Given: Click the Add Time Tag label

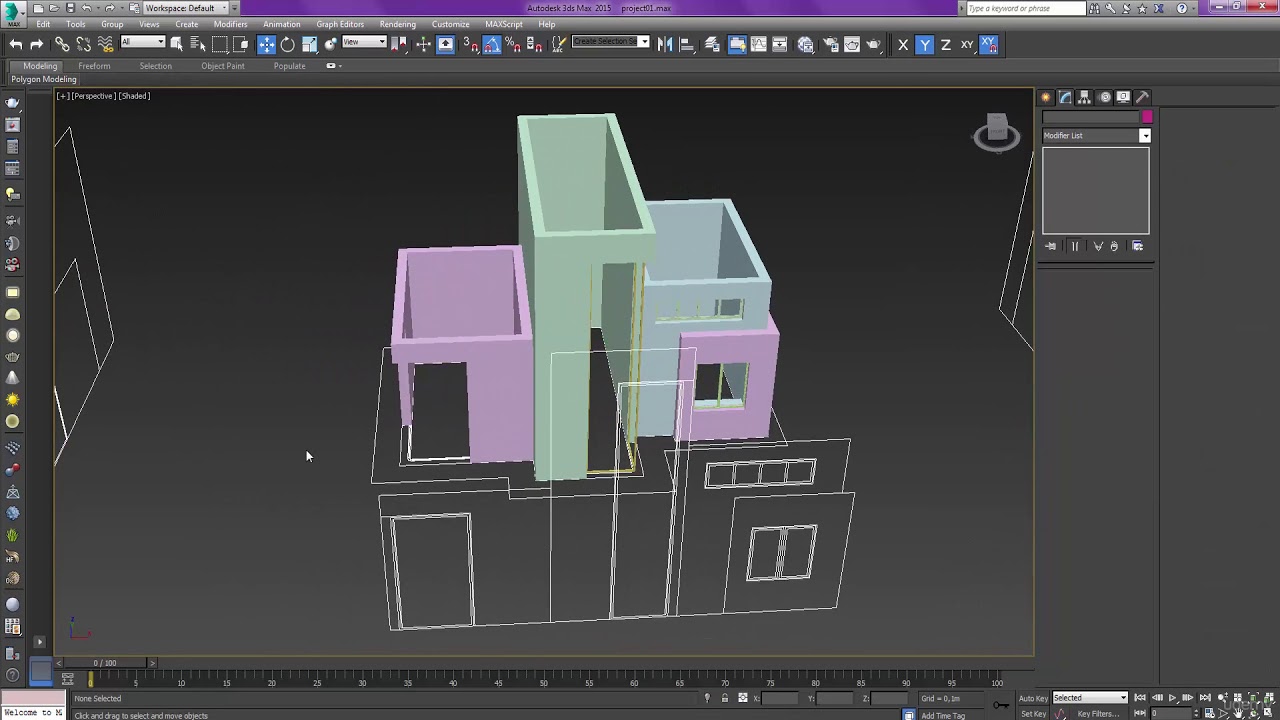Looking at the screenshot, I should point(943,715).
